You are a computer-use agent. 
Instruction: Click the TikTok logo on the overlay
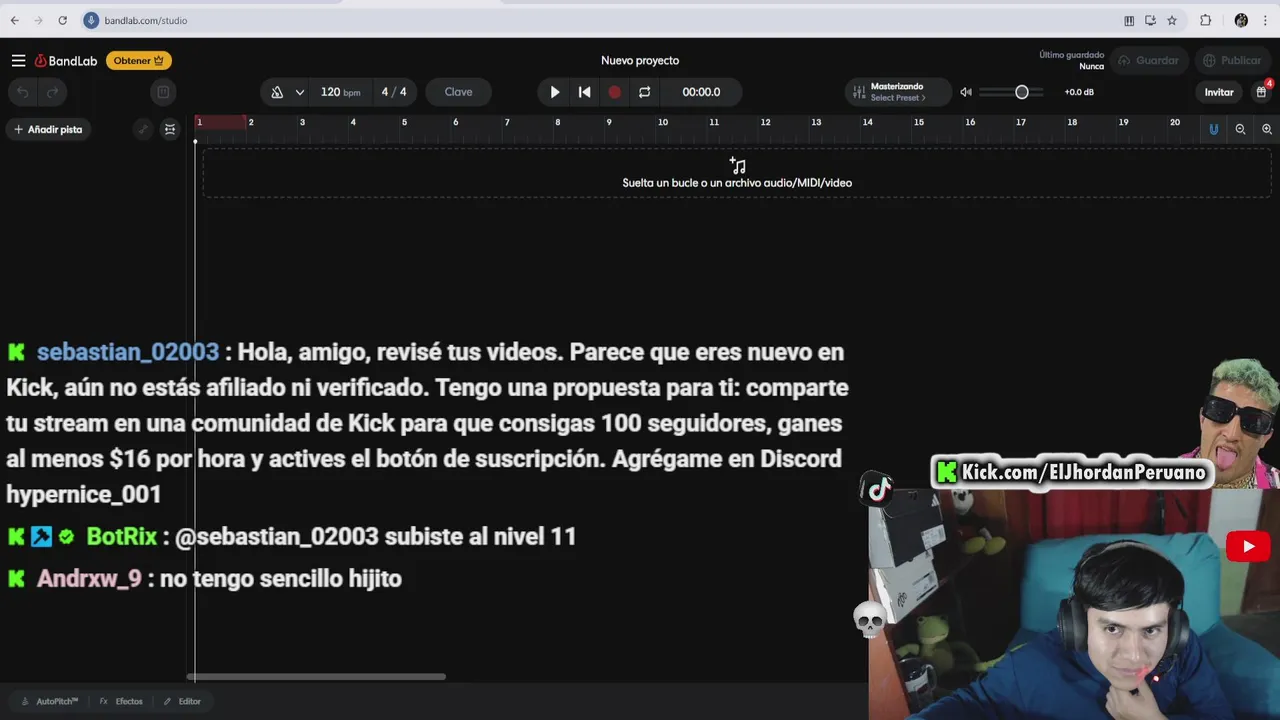[878, 489]
